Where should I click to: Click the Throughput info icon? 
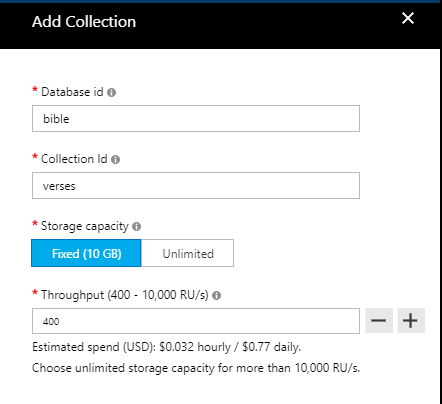216,295
